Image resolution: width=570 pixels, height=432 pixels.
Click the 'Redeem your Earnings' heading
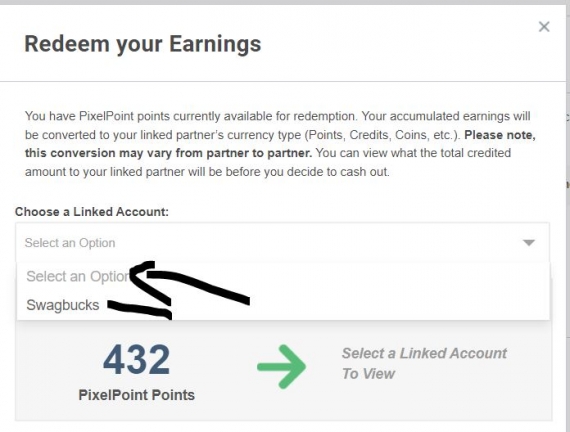point(142,44)
